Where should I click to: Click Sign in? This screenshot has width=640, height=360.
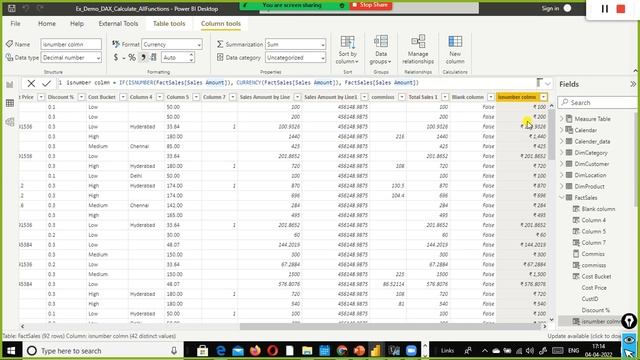coord(550,9)
